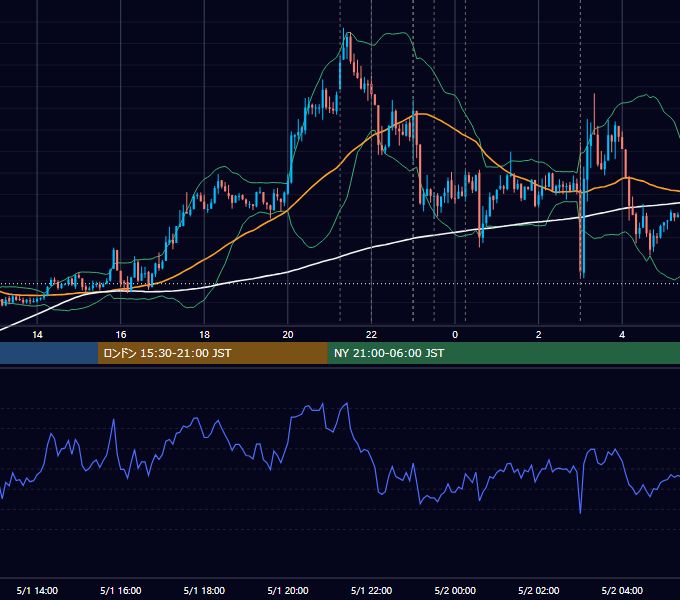Click the '14' hour label on price chart axis
Image resolution: width=680 pixels, height=600 pixels.
click(x=37, y=335)
